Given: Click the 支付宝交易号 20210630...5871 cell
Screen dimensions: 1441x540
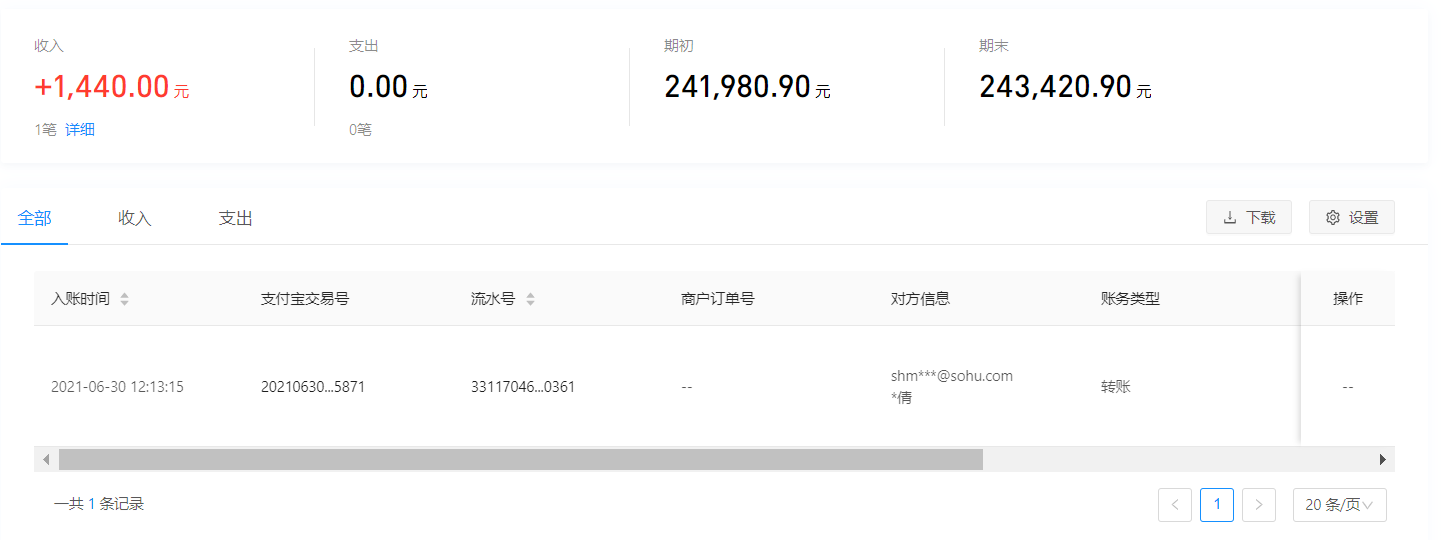Looking at the screenshot, I should pos(313,386).
